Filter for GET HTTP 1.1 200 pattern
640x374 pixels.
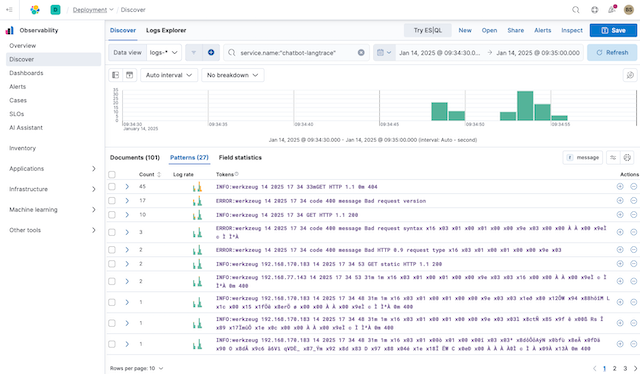(x=620, y=214)
